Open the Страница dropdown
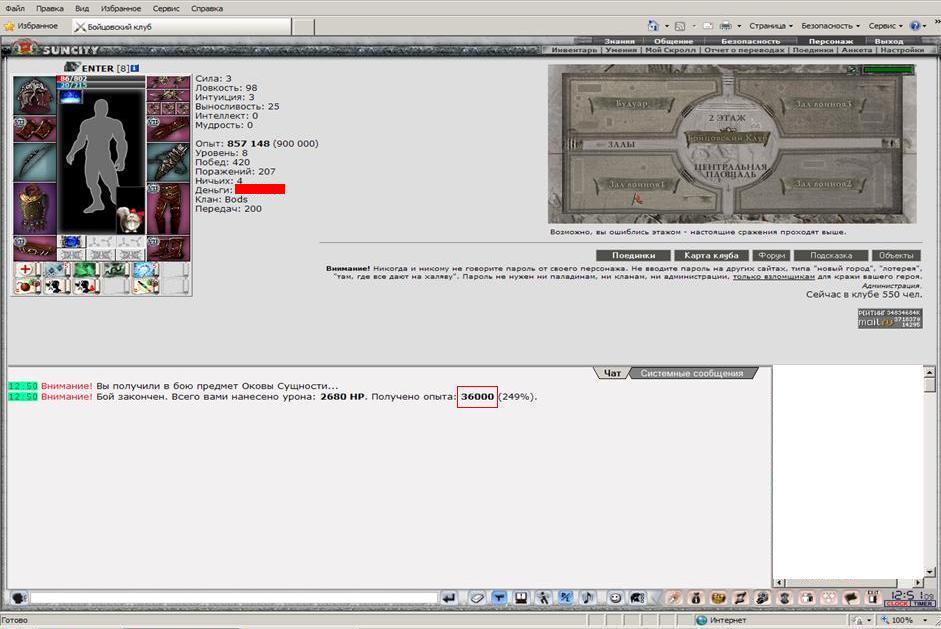The width and height of the screenshot is (941, 629). pos(771,26)
